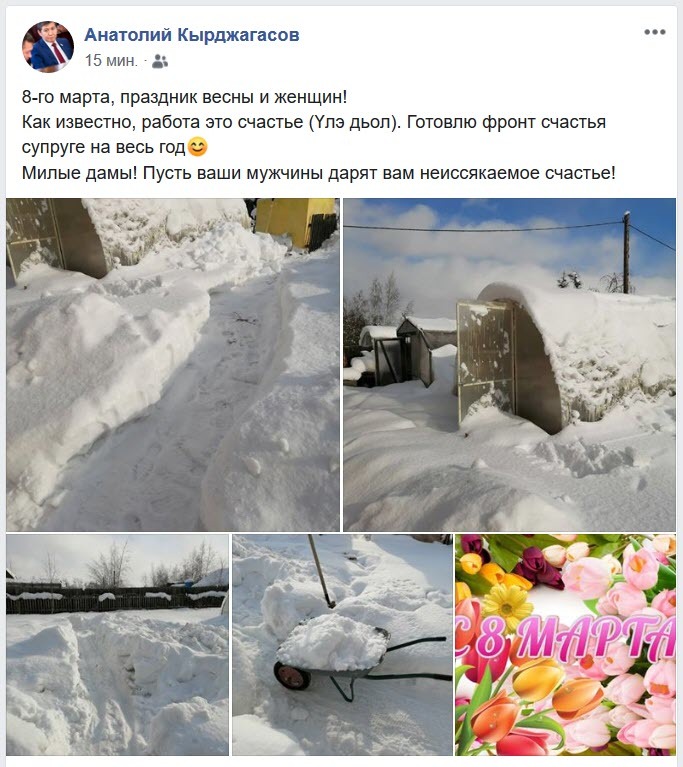Open the Анатолий Кырджагасов name link

pyautogui.click(x=192, y=35)
